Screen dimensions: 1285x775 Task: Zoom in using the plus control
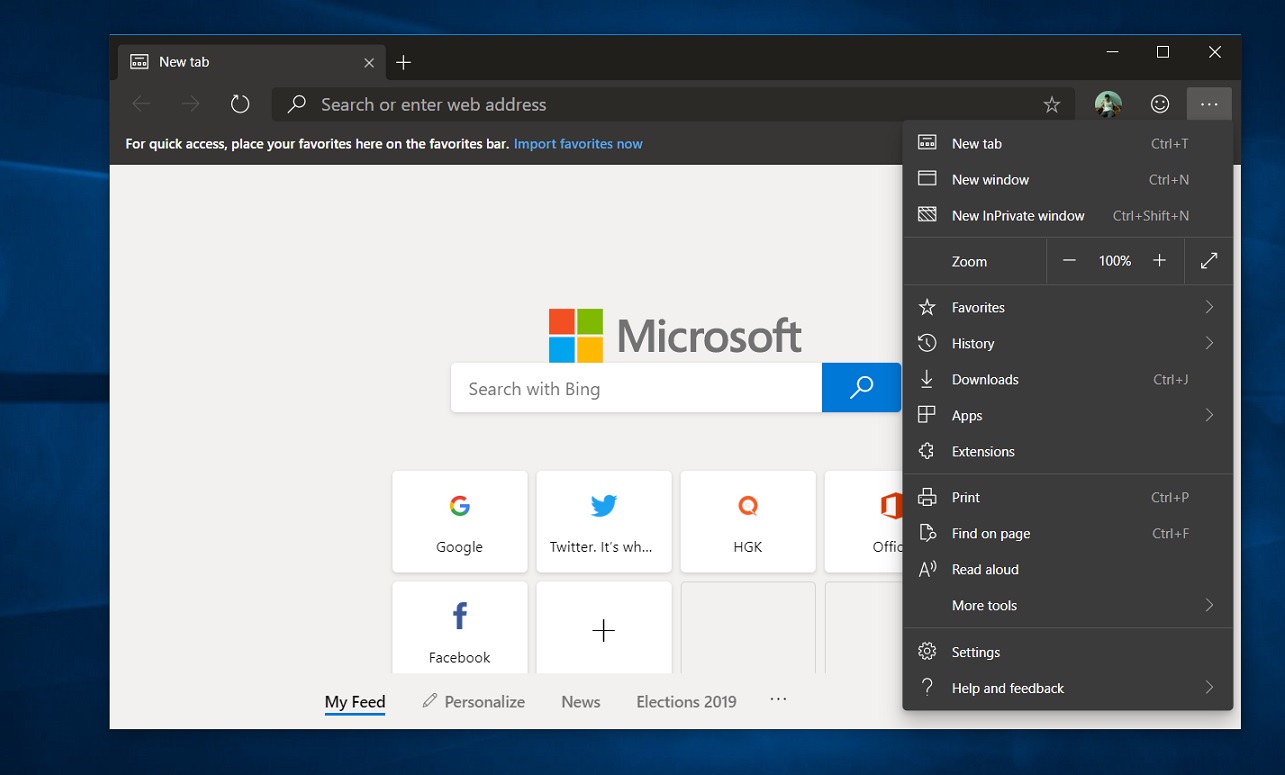point(1159,261)
